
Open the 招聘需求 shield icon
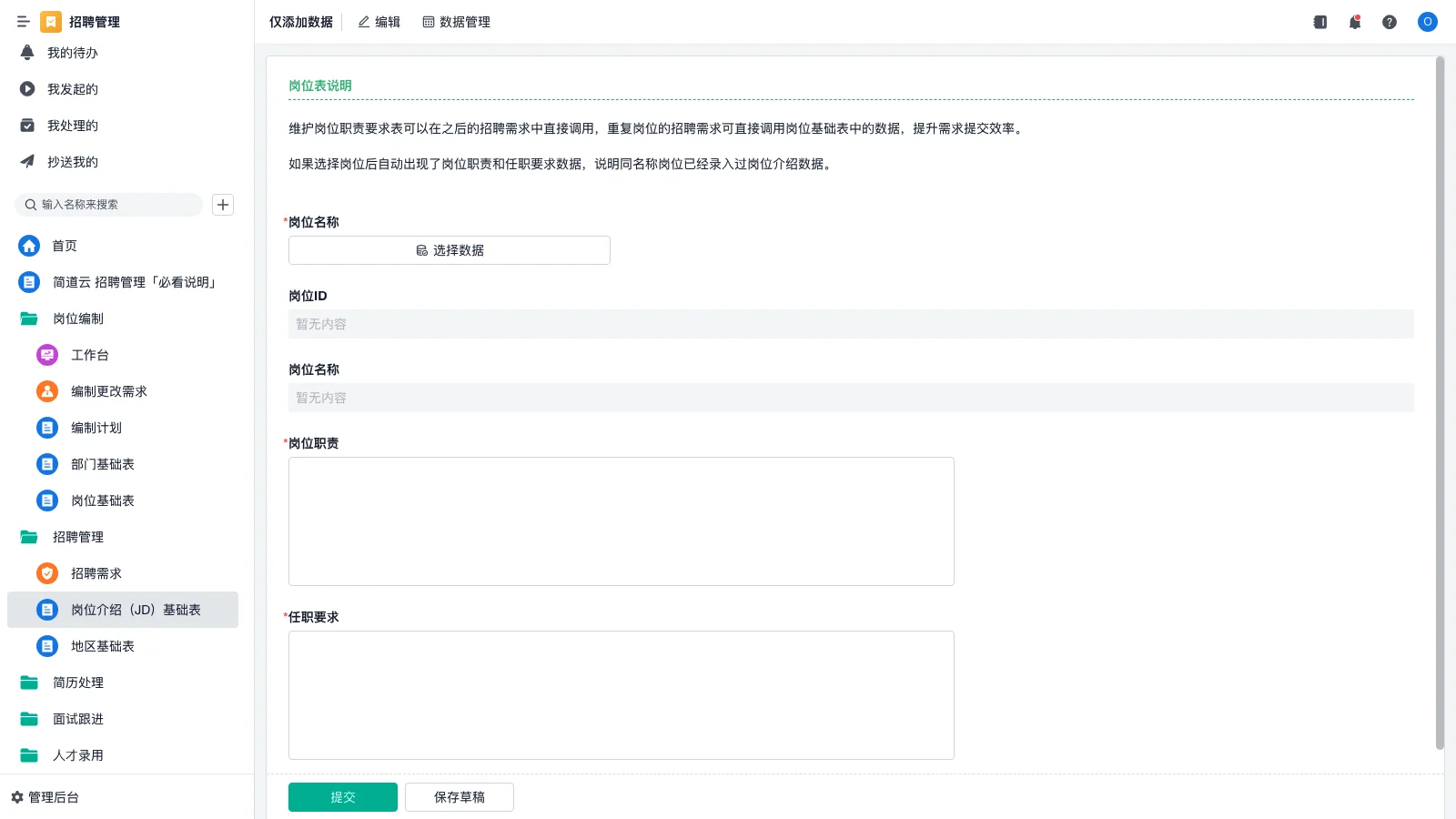pyautogui.click(x=46, y=573)
